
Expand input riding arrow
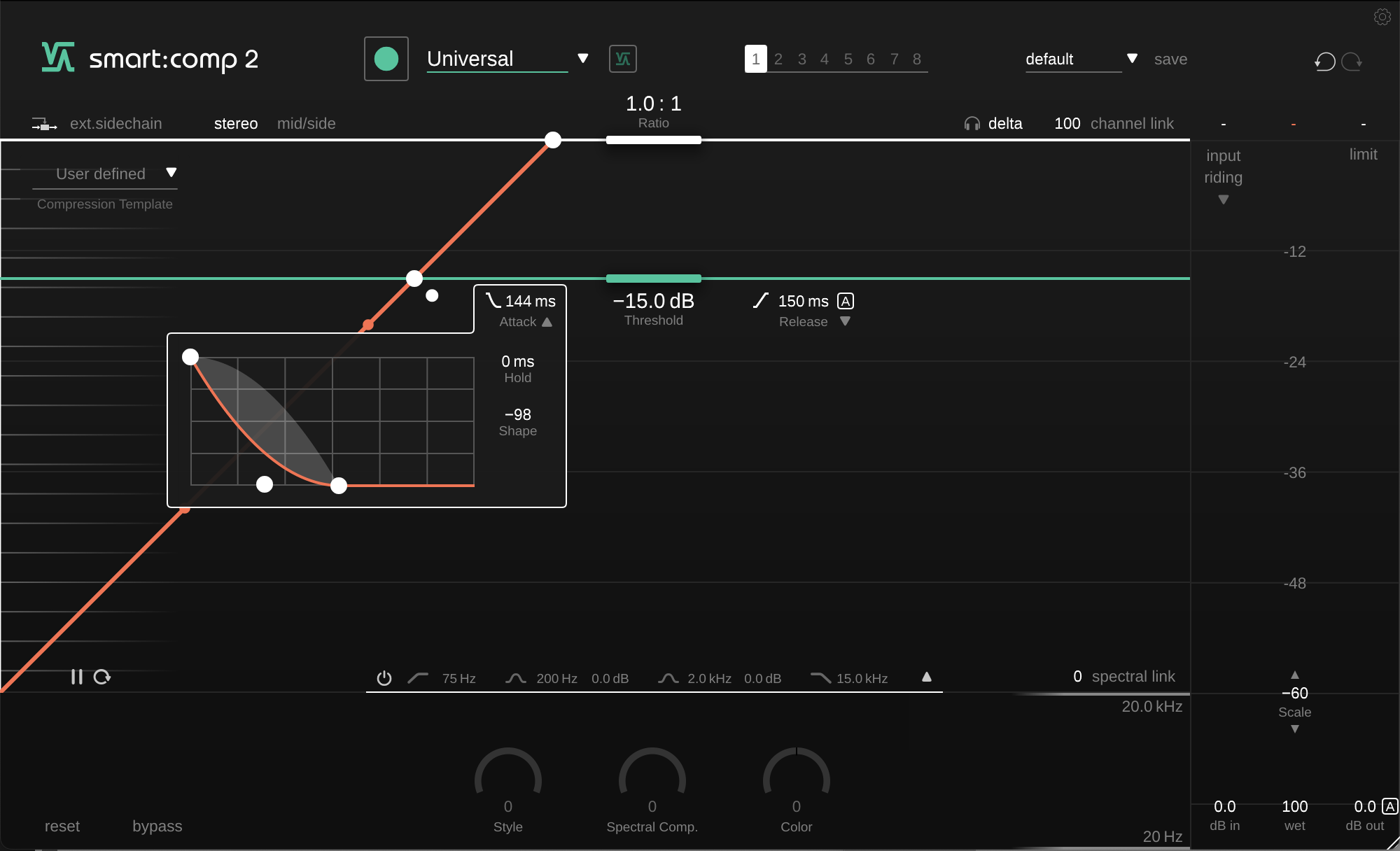click(1223, 199)
